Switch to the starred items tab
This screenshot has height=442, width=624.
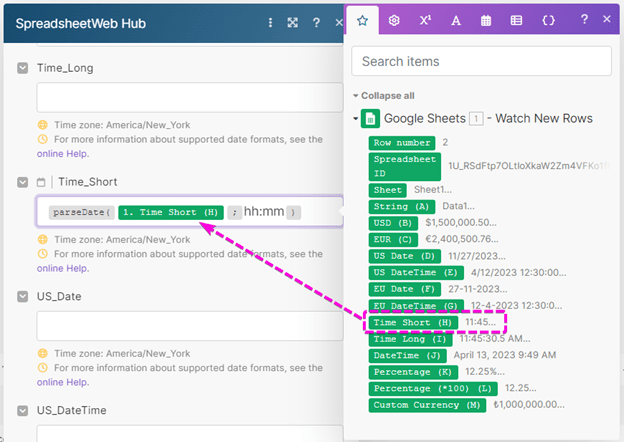(x=362, y=20)
